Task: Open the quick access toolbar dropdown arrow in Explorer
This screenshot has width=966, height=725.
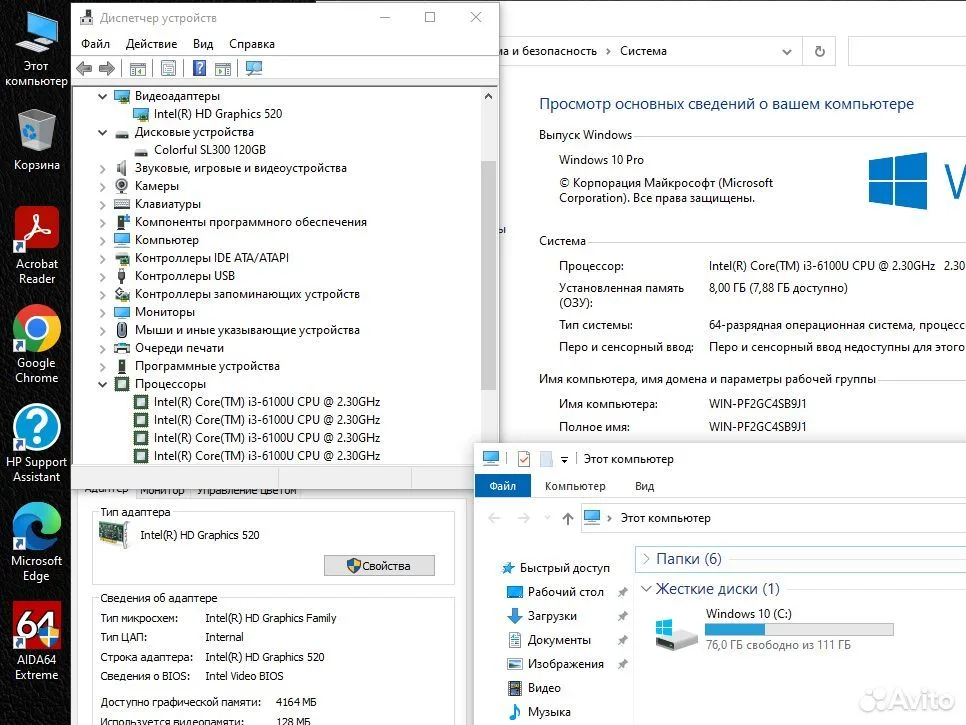Action: [x=564, y=460]
